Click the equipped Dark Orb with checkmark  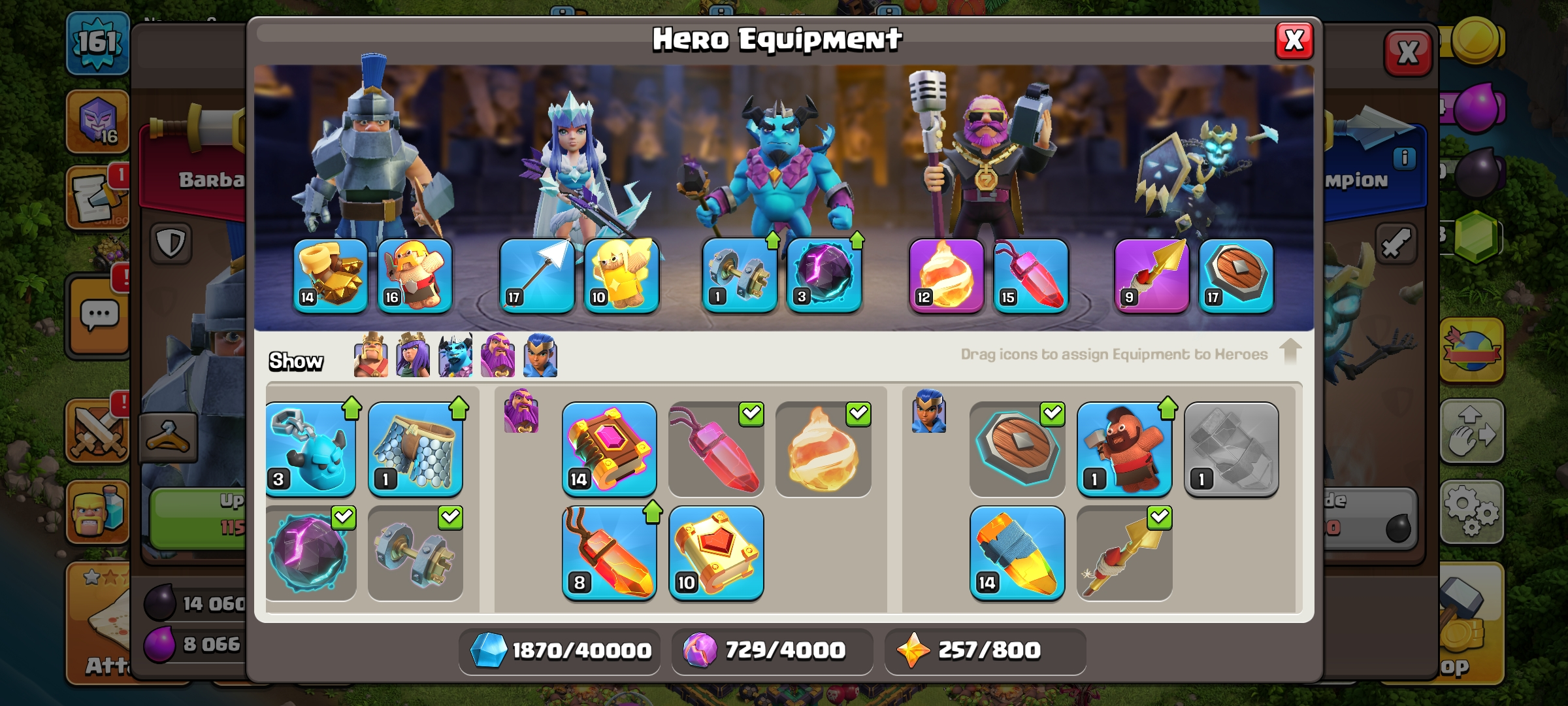311,552
